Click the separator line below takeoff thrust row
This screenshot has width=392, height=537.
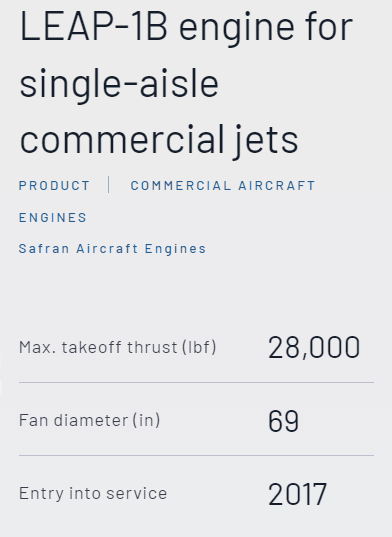tap(196, 382)
